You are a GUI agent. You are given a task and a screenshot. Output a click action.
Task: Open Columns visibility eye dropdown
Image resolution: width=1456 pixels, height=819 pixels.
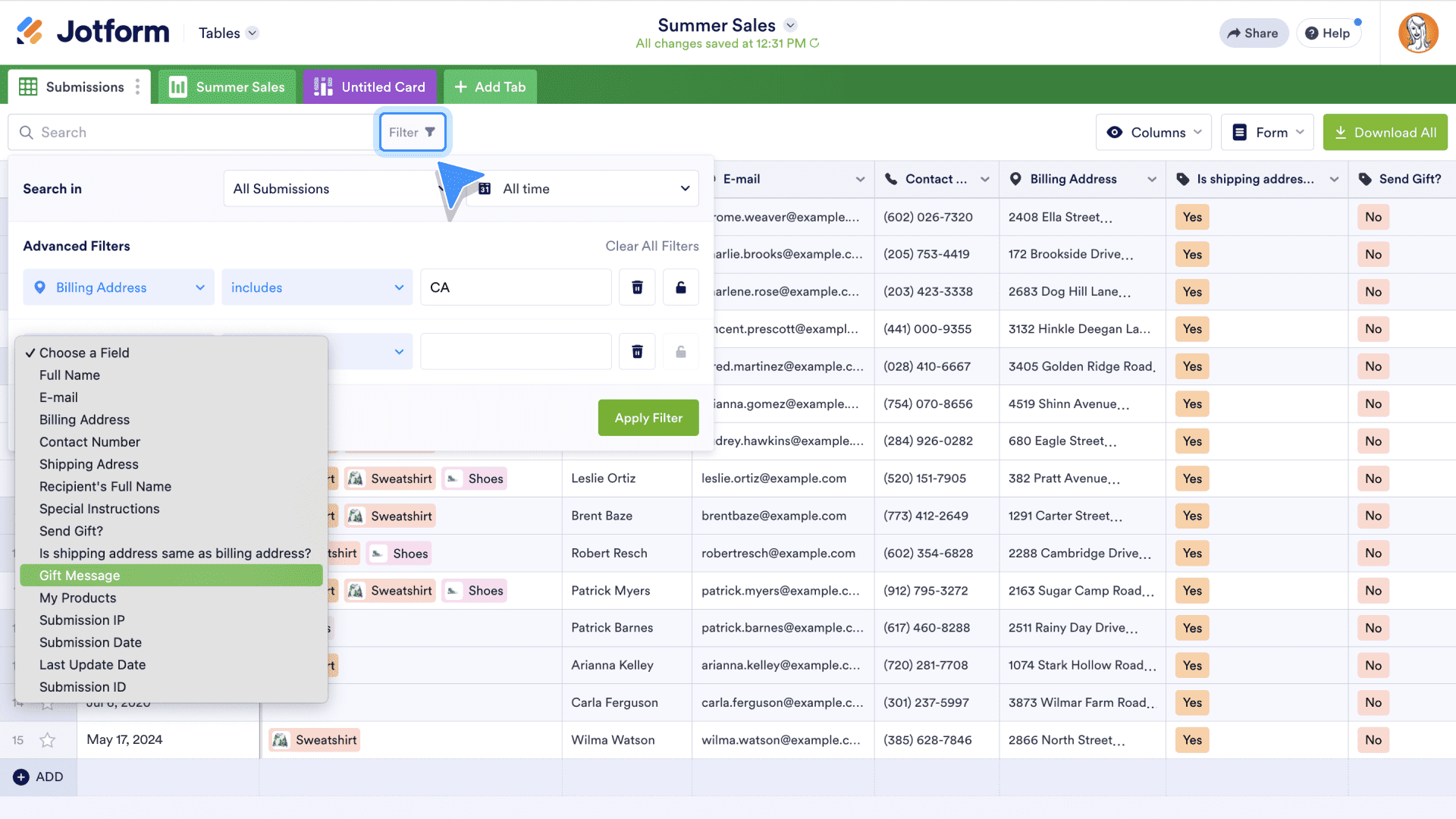click(x=1153, y=132)
